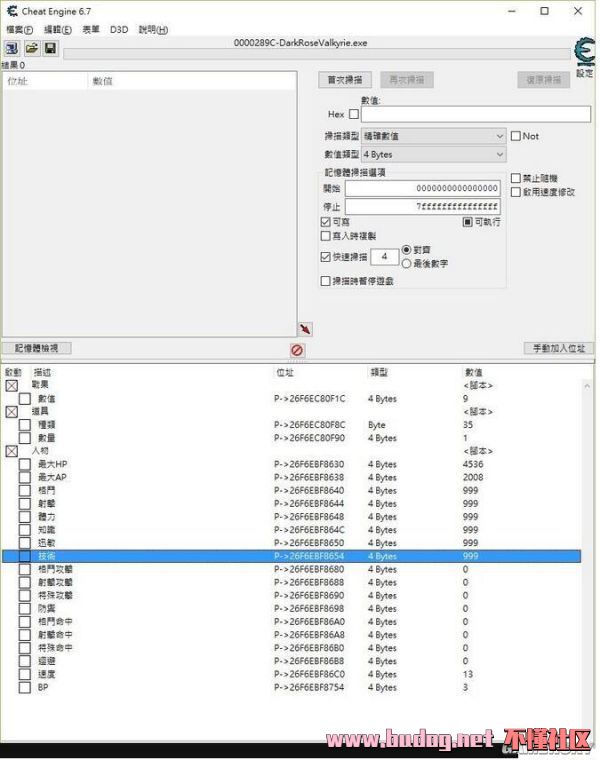Click the 再次掃描 Next Scan button
The height and width of the screenshot is (760, 600).
(407, 79)
